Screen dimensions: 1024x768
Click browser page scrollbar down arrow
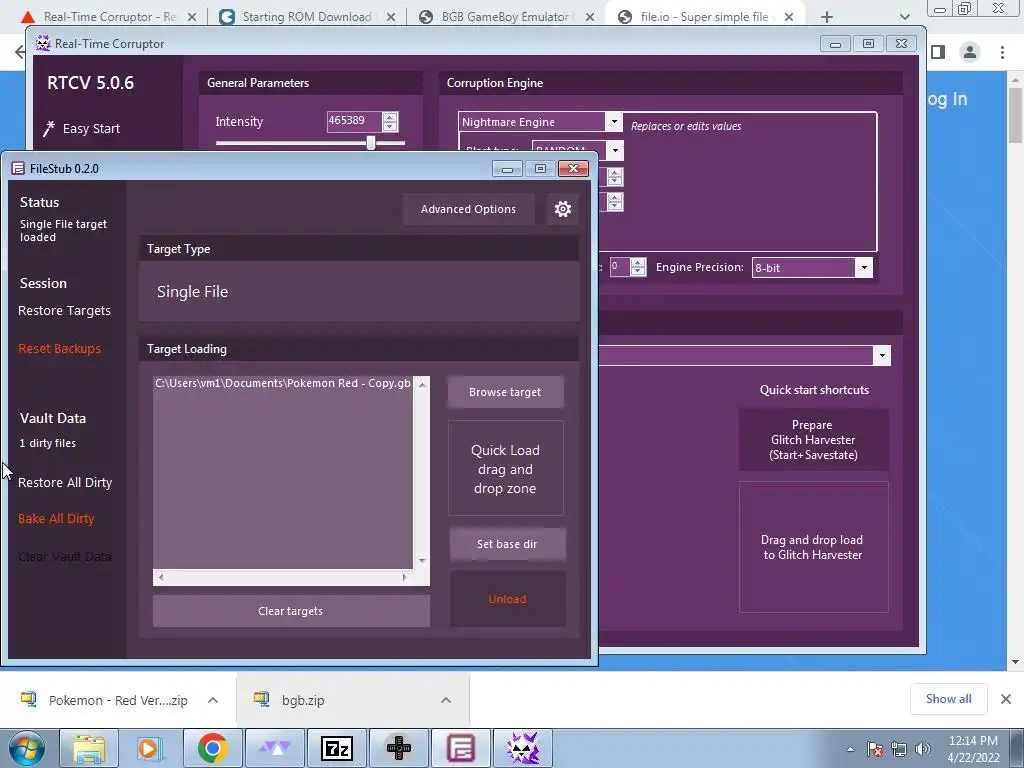(1016, 662)
